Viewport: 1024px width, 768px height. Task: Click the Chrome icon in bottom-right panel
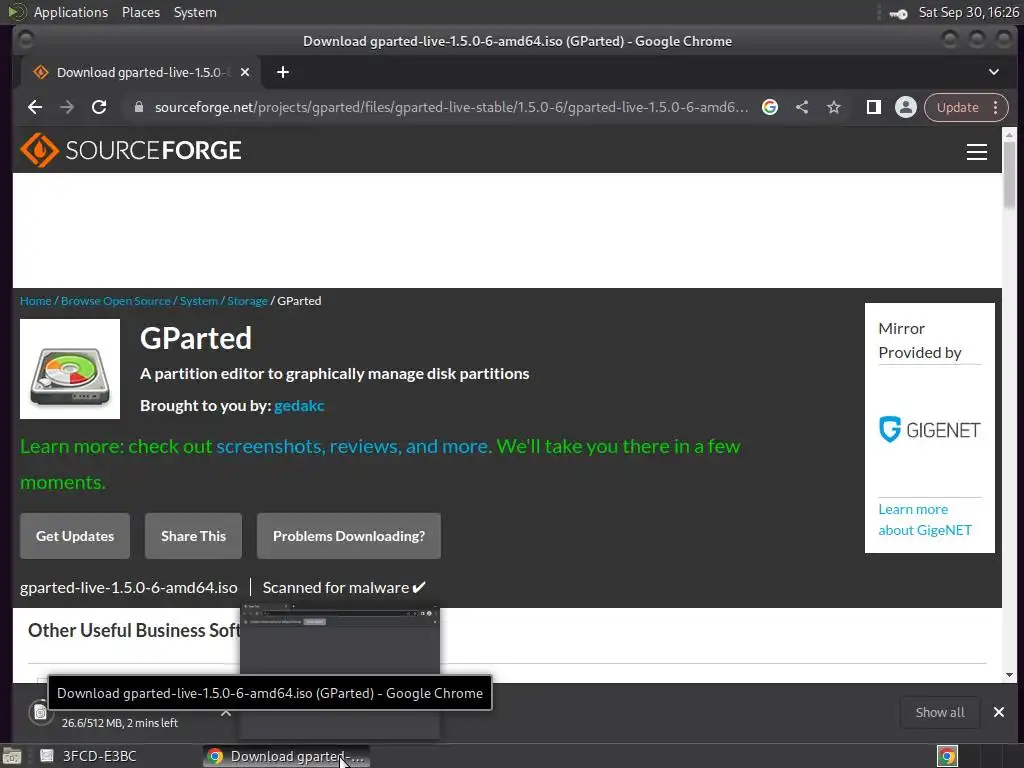pyautogui.click(x=947, y=756)
